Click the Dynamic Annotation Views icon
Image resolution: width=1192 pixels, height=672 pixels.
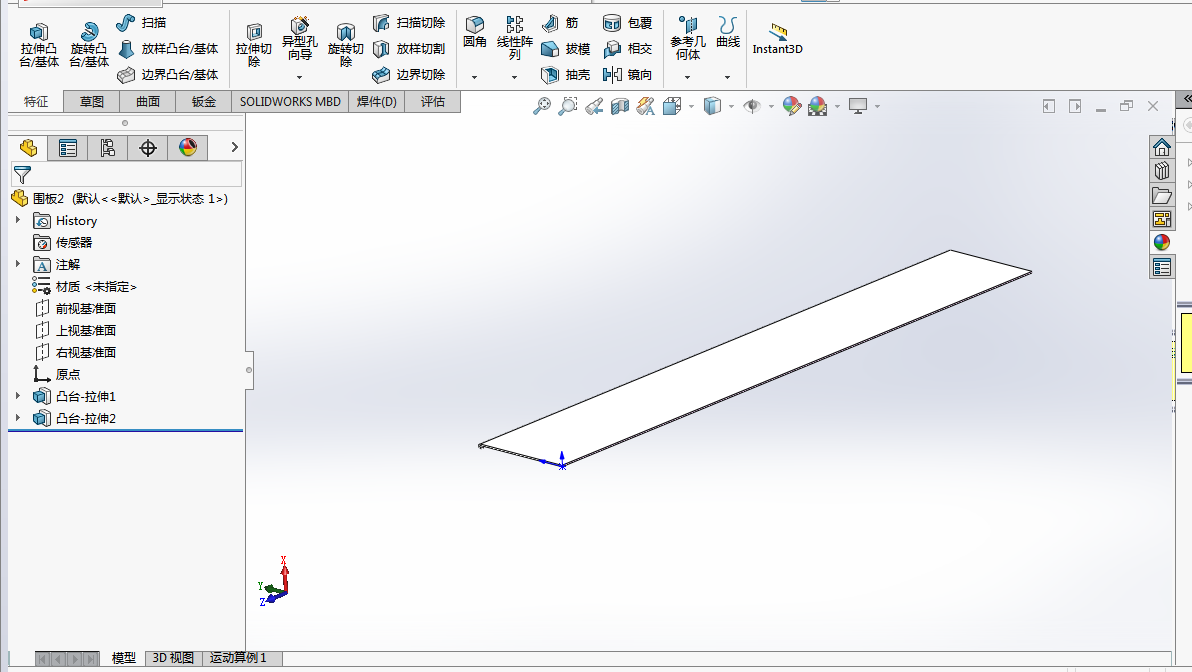click(x=645, y=106)
